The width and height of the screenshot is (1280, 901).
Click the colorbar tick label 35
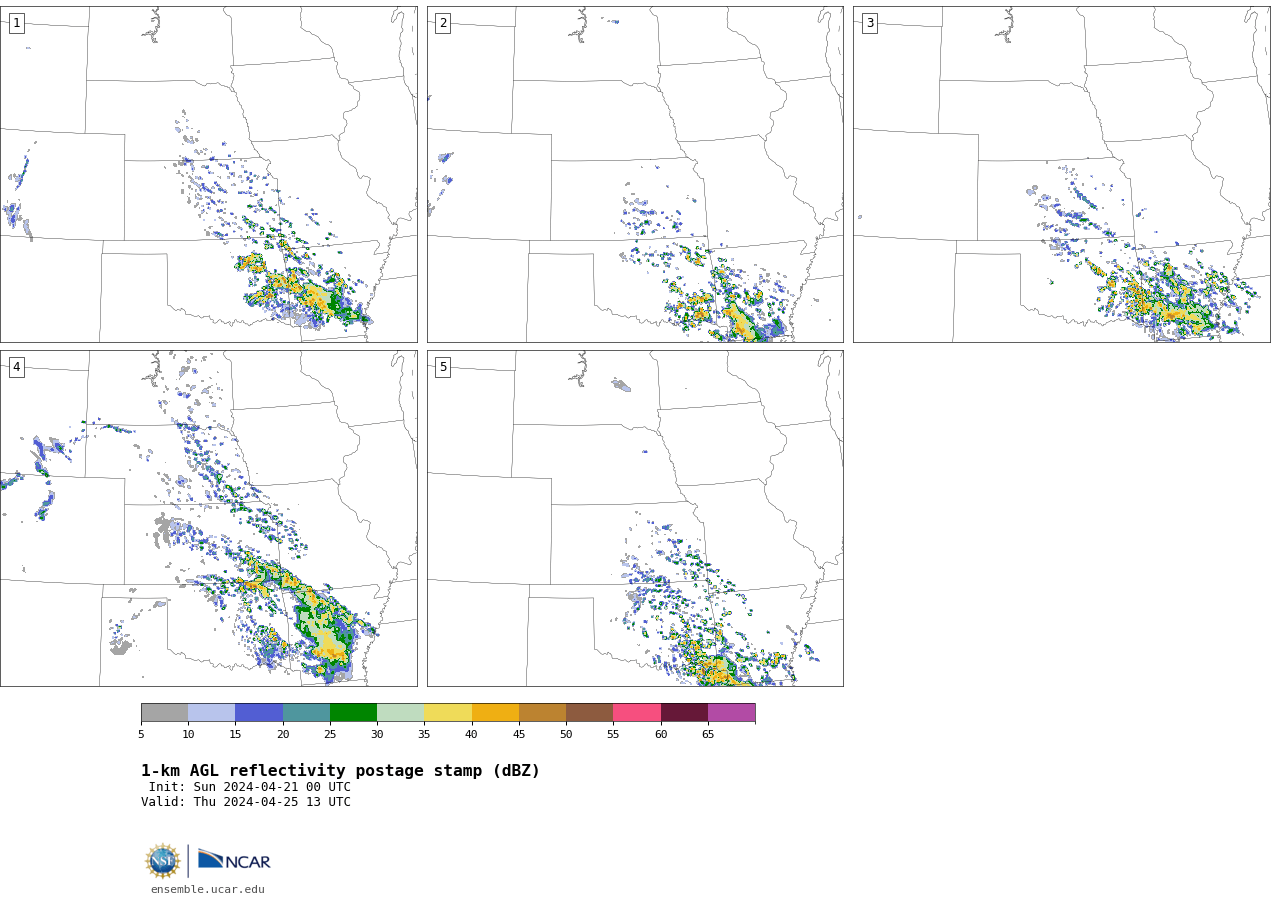point(424,735)
